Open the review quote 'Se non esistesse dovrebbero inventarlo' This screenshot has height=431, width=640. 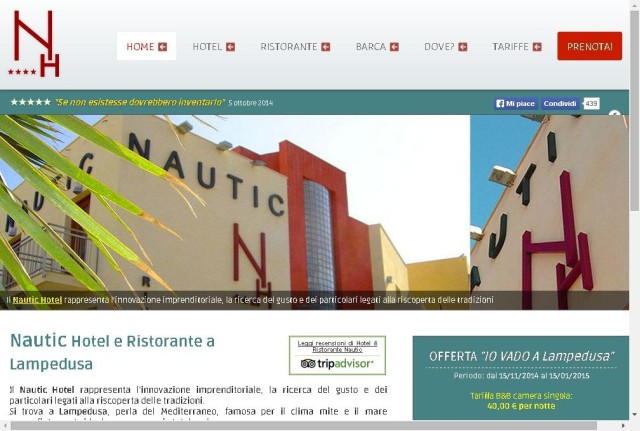pyautogui.click(x=140, y=102)
